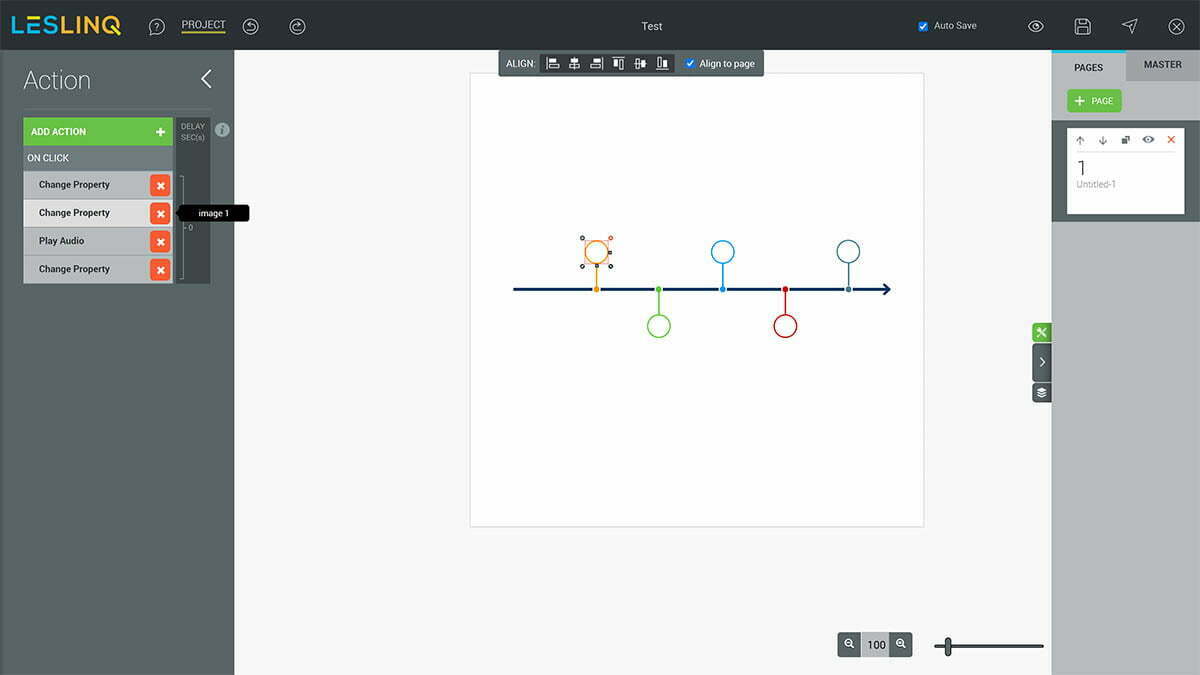Collapse the Action panel with the chevron
Viewport: 1200px width, 675px height.
point(206,79)
